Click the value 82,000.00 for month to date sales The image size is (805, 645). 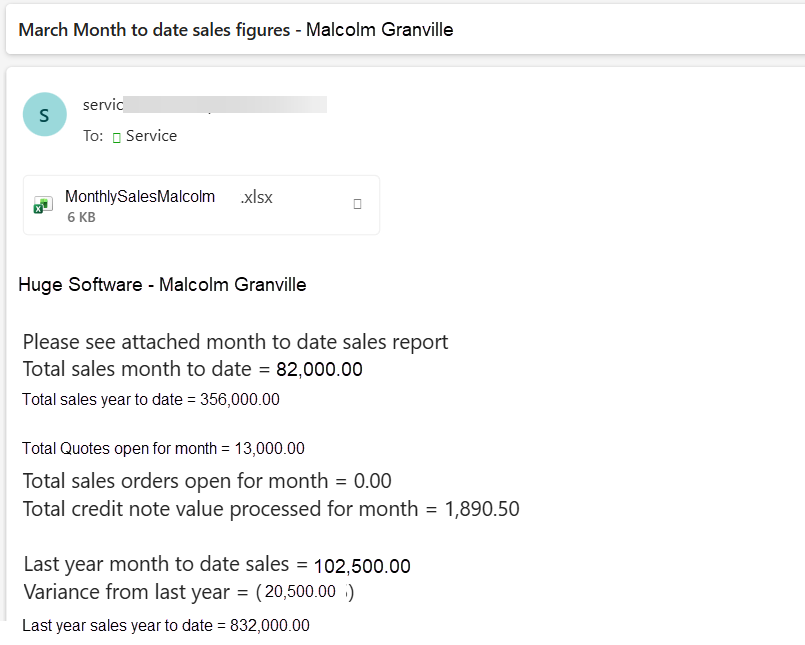tap(319, 369)
